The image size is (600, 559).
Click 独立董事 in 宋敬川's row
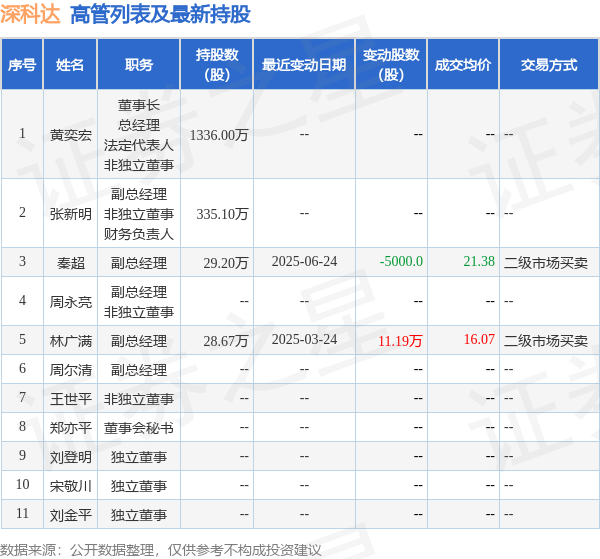(x=139, y=486)
